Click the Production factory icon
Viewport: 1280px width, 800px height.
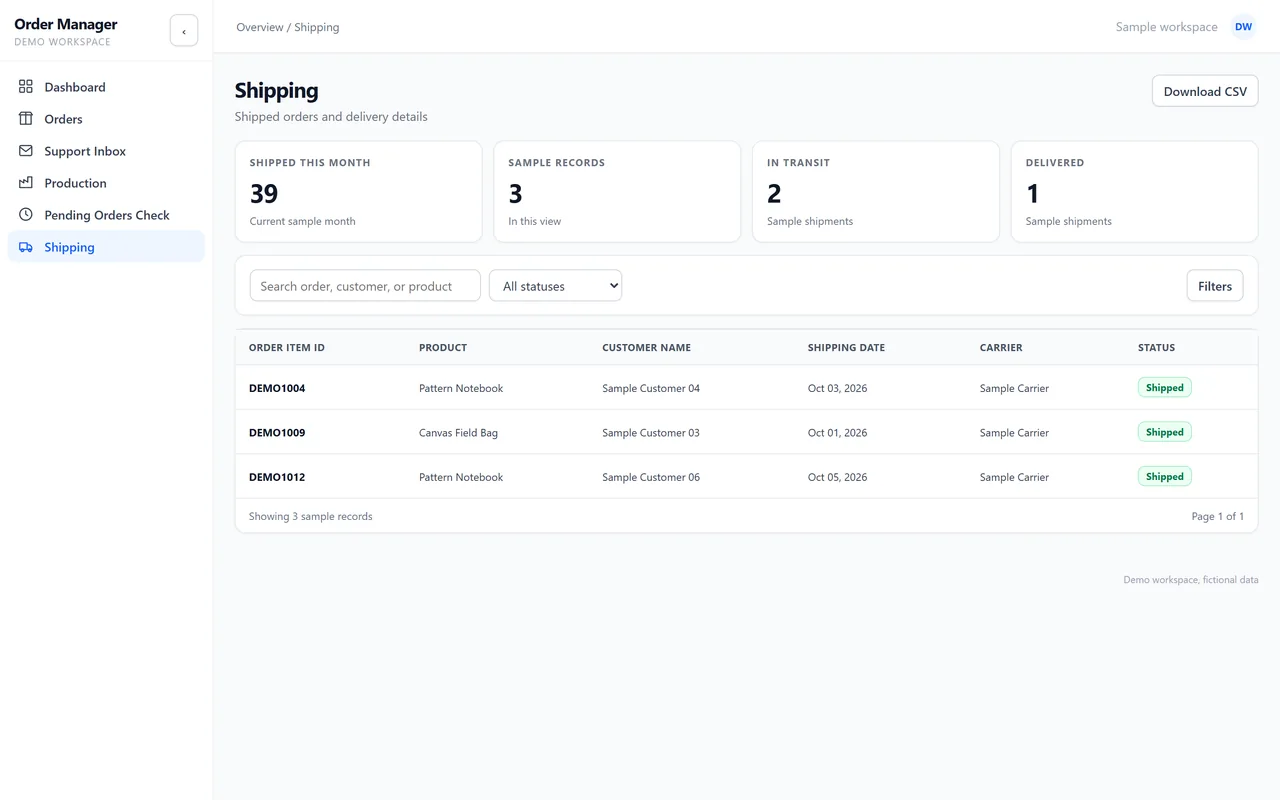tap(26, 183)
